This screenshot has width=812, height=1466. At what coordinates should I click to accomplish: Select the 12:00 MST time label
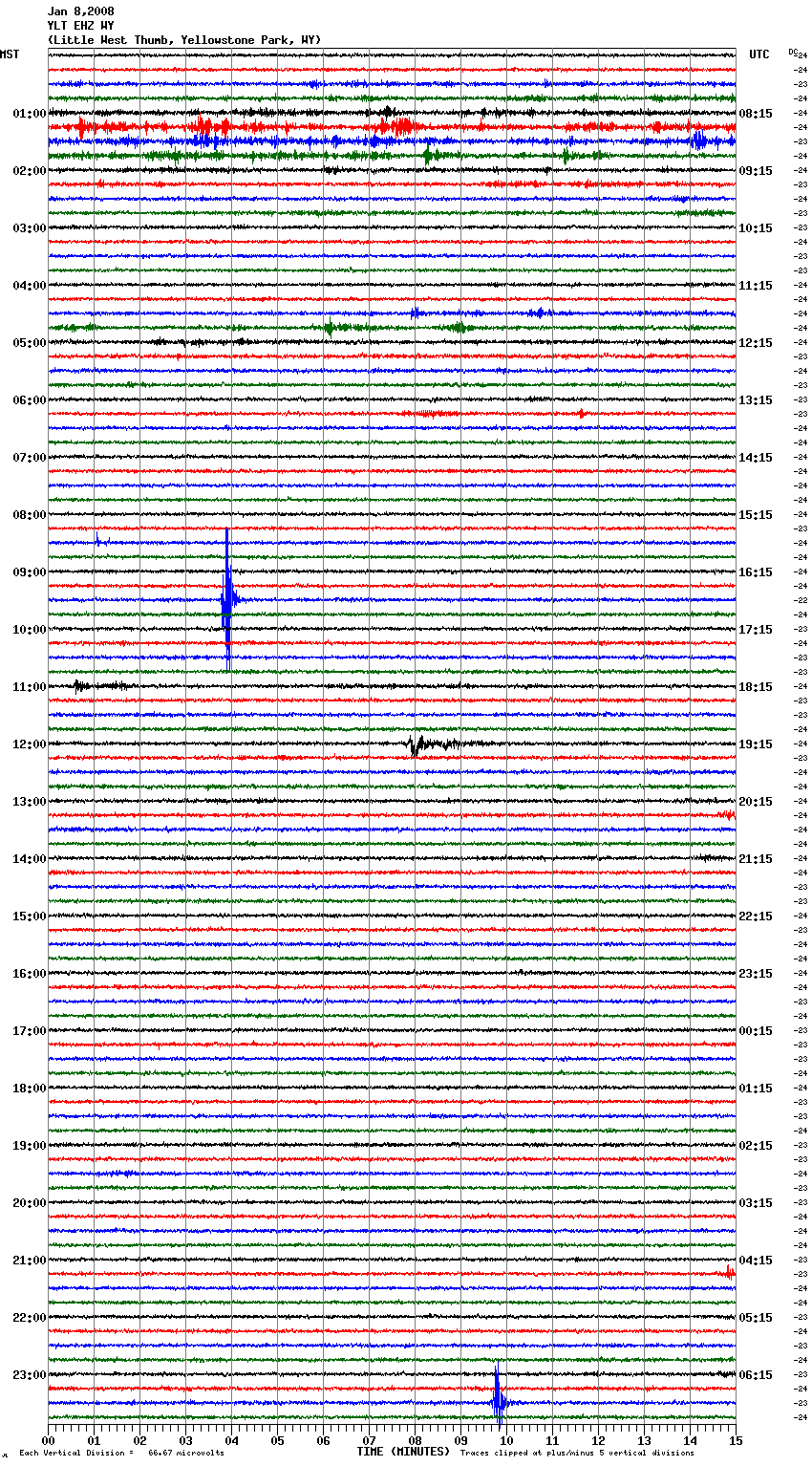pyautogui.click(x=30, y=744)
